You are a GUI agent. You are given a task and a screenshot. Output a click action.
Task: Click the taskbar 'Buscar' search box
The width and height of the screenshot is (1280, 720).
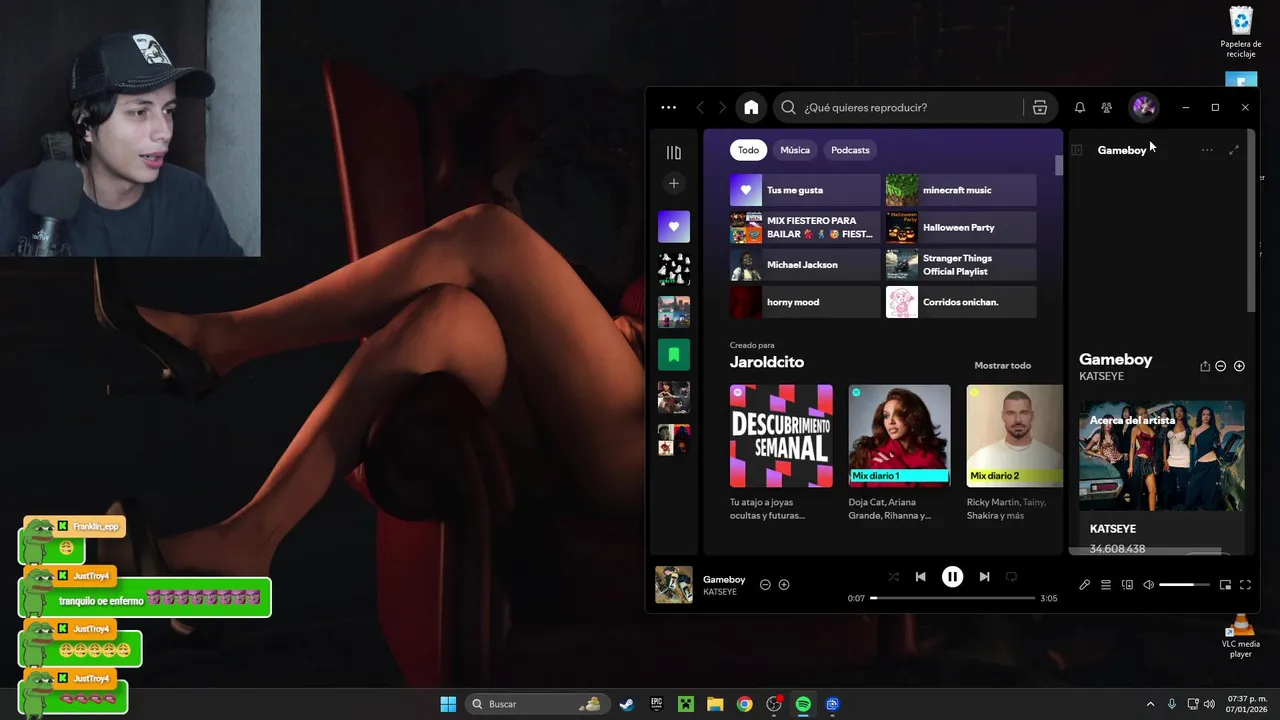coord(537,704)
